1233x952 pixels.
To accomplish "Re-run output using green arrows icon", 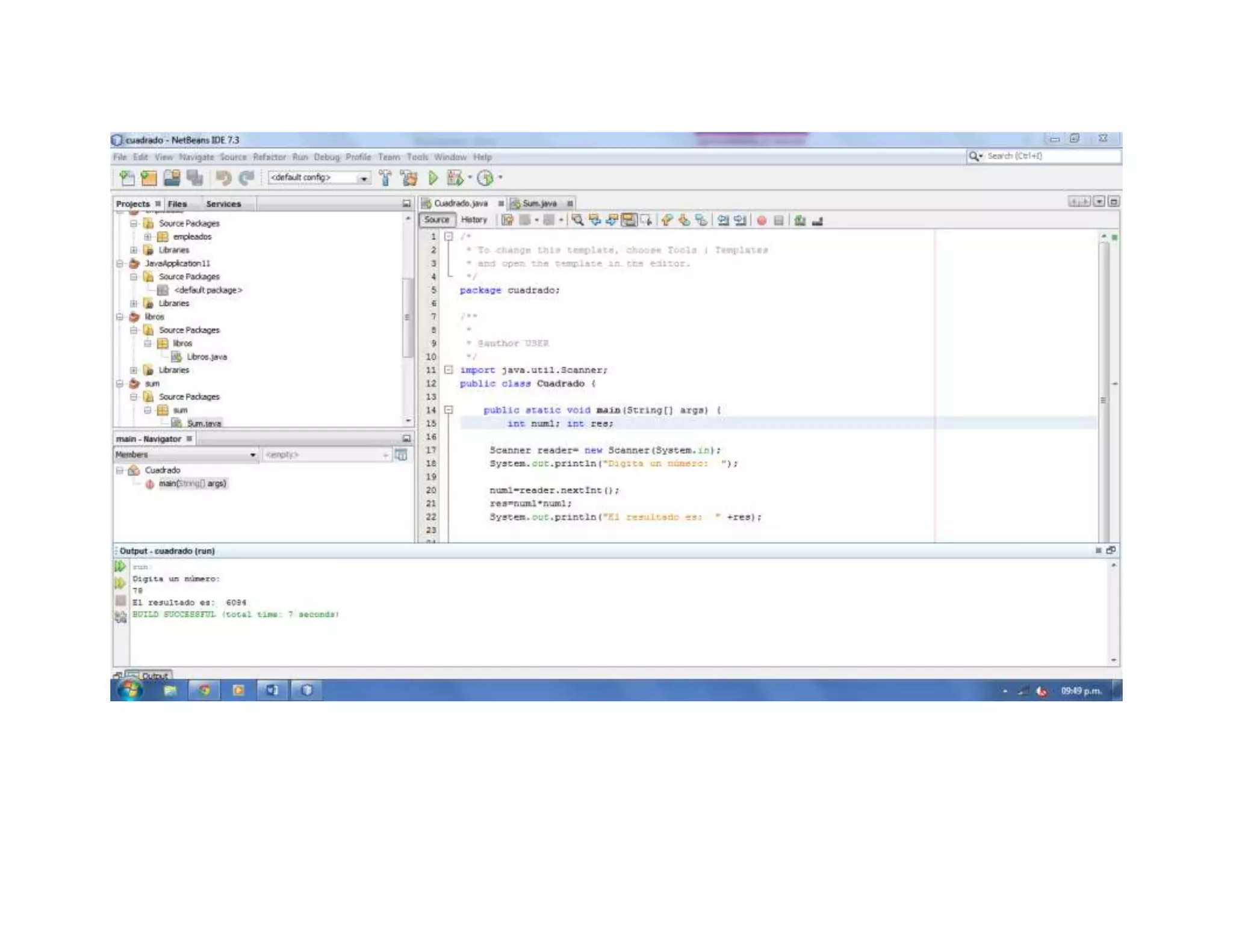I will [x=120, y=566].
